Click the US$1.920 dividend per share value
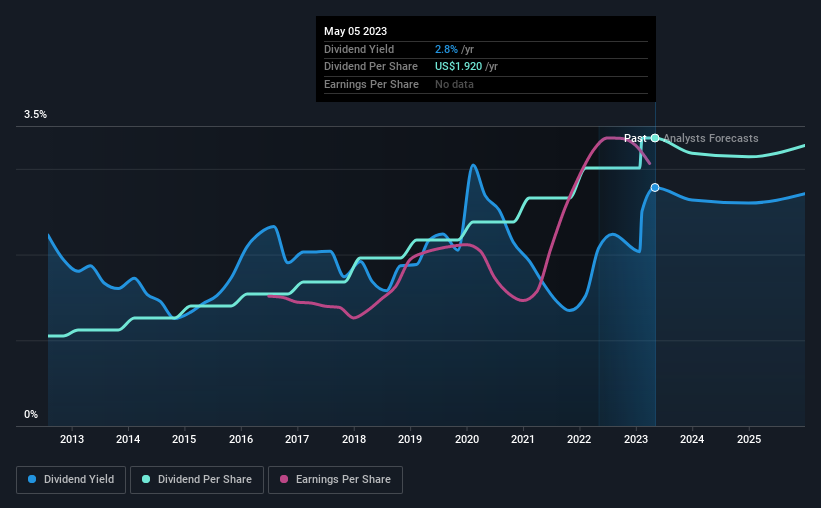This screenshot has width=821, height=508. [458, 67]
